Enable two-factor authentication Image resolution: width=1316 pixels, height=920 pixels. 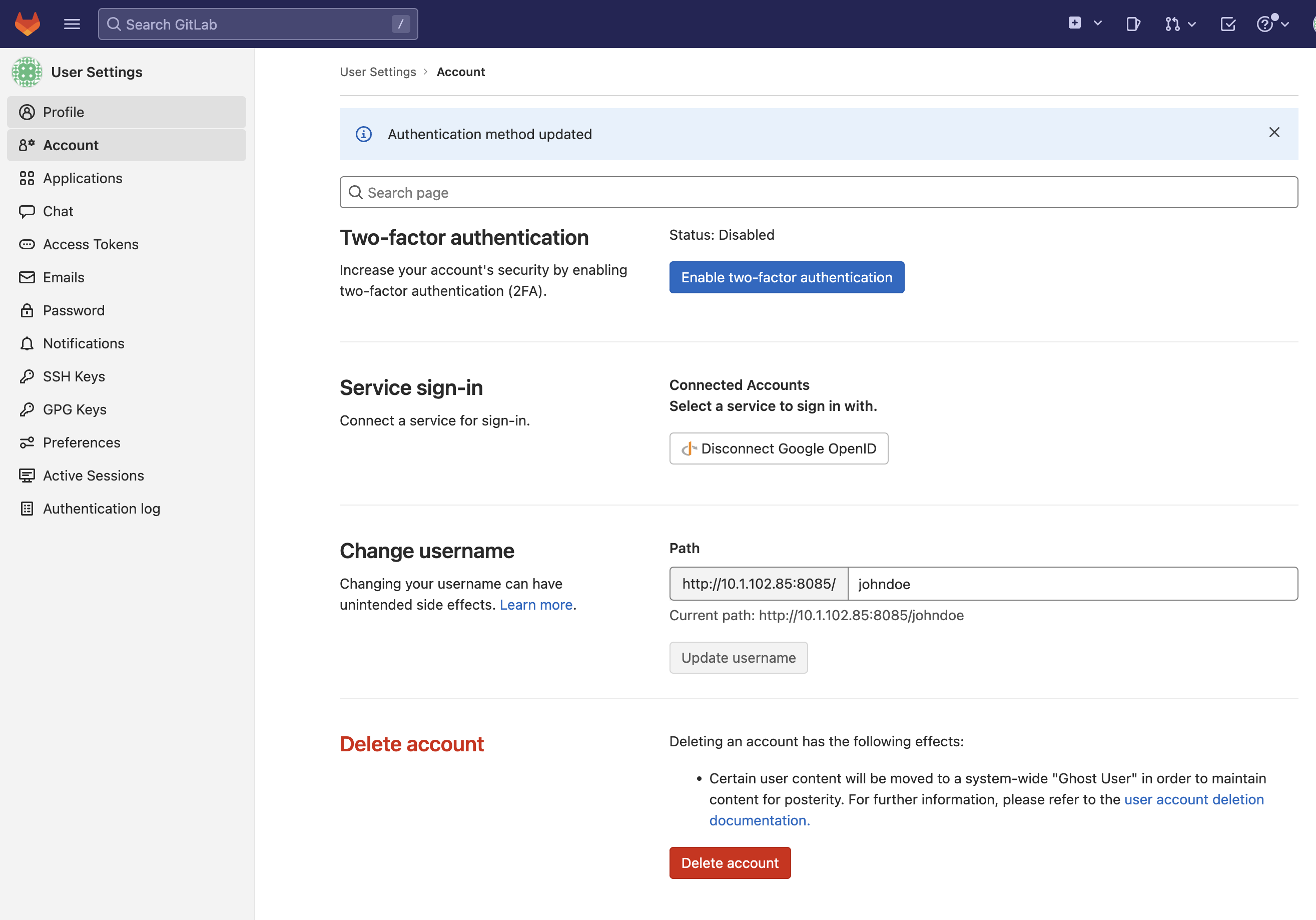click(x=787, y=277)
